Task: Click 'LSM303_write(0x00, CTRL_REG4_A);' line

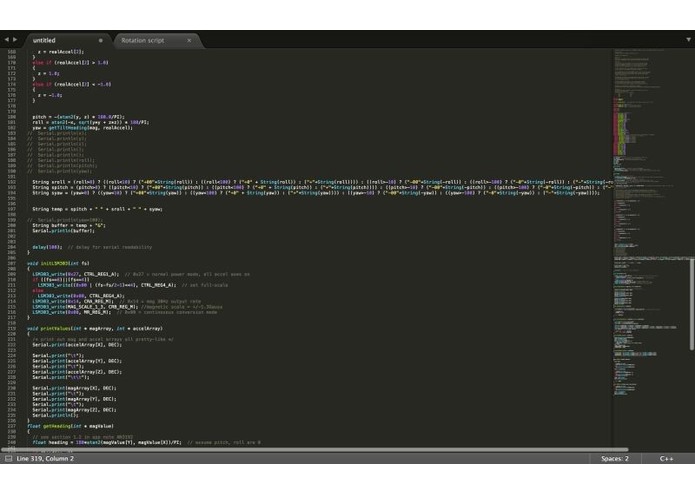Action: tap(81, 296)
